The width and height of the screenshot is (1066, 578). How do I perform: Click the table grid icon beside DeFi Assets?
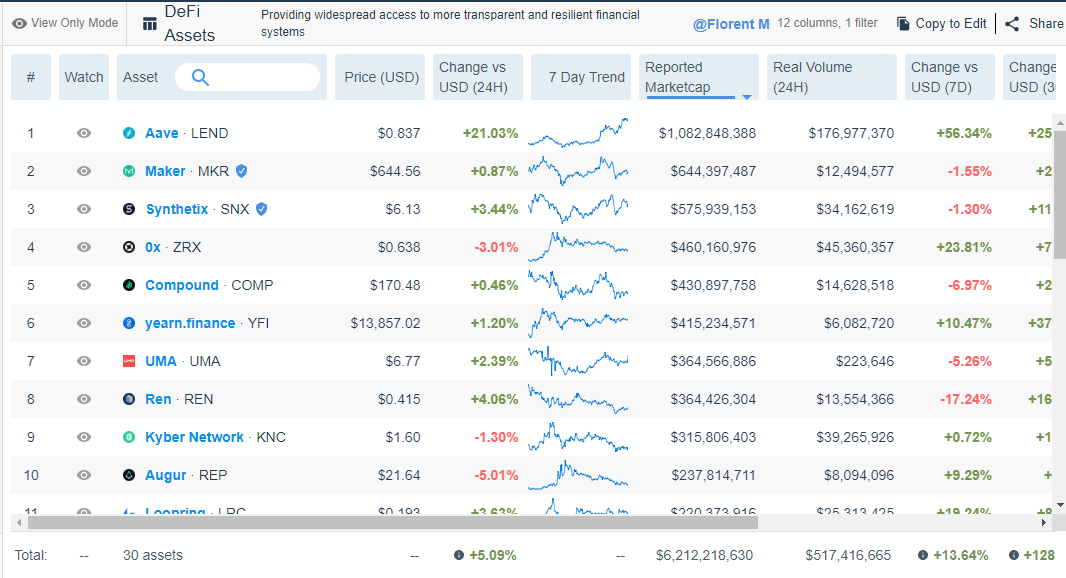150,24
